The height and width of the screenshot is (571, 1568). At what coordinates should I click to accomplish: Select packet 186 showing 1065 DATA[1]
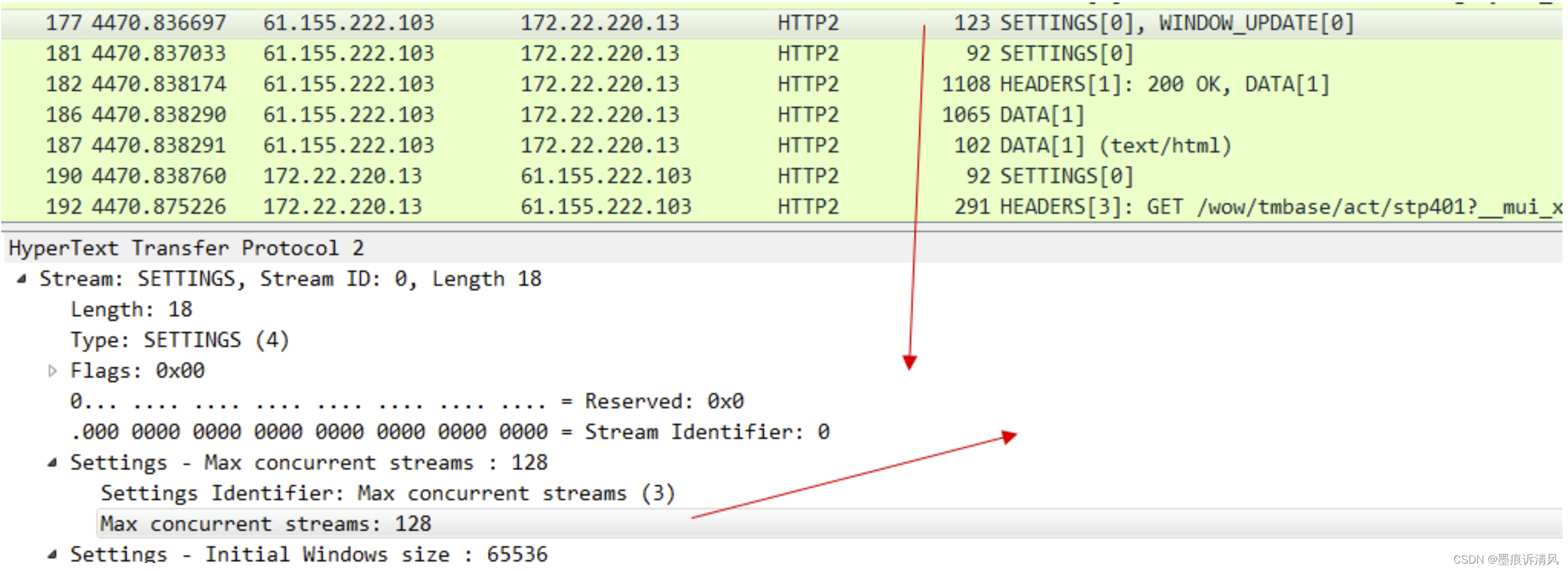click(490, 114)
